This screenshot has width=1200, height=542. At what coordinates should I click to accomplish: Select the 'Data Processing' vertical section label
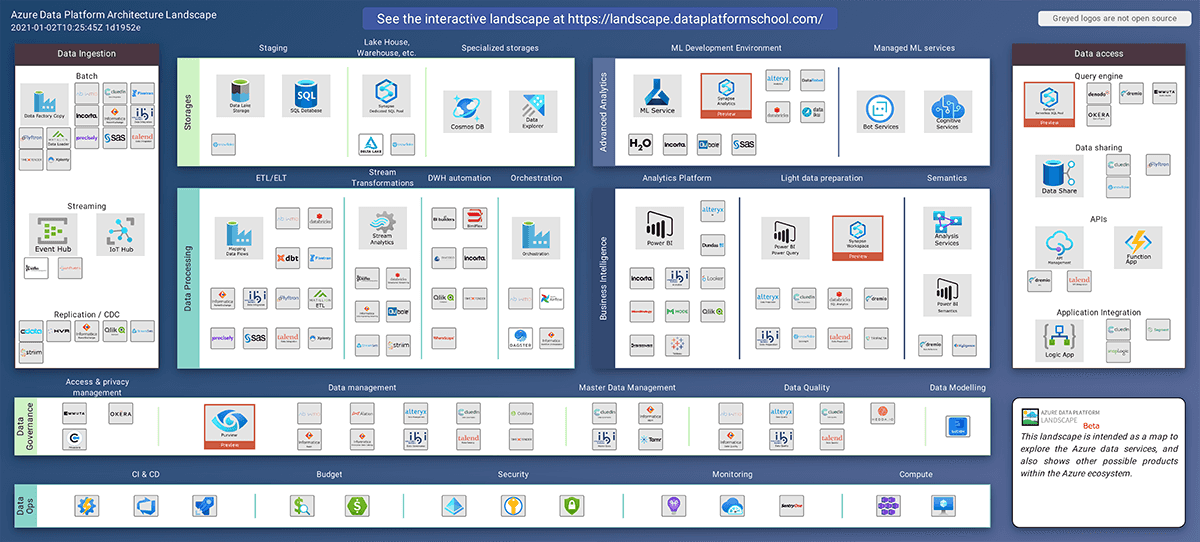pyautogui.click(x=188, y=277)
